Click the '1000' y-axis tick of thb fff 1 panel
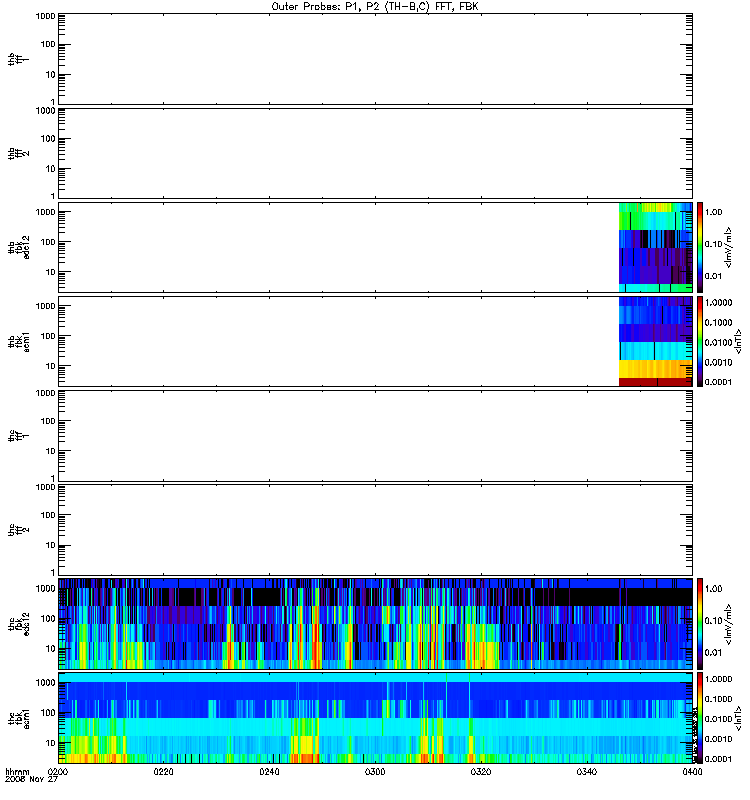The width and height of the screenshot is (750, 800). (45, 16)
